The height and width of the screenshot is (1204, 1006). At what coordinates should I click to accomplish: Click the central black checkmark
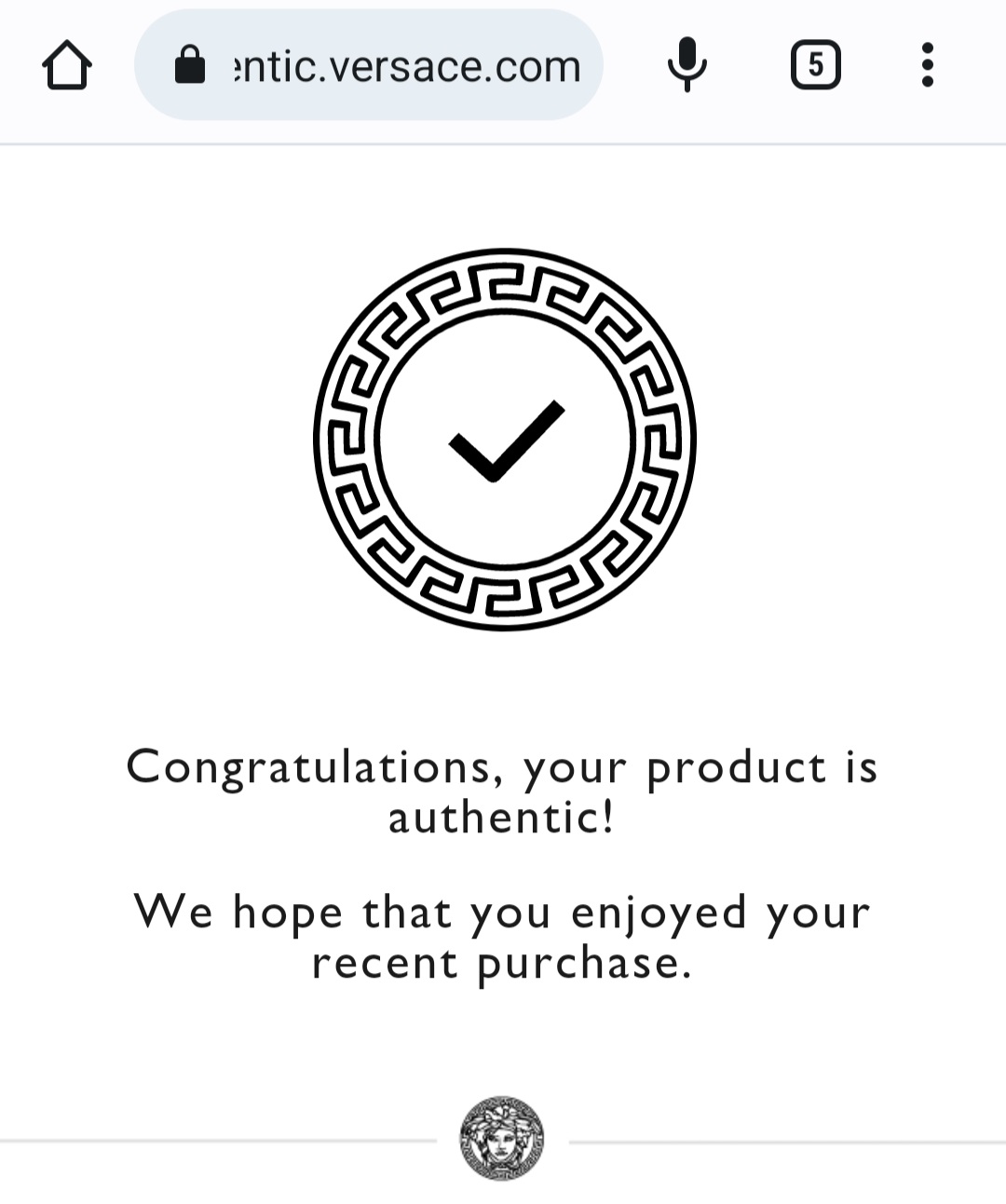pos(506,441)
